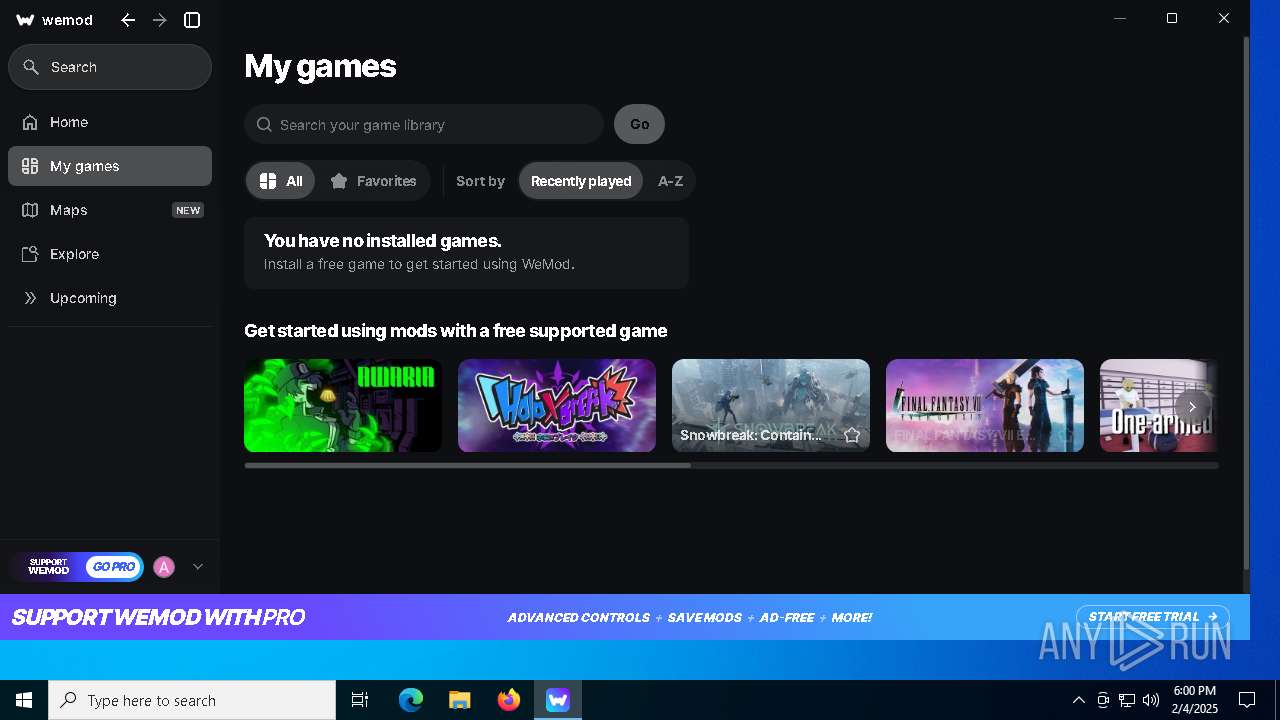Click 'You have no installed games.' text
This screenshot has width=1280, height=720.
pos(383,241)
